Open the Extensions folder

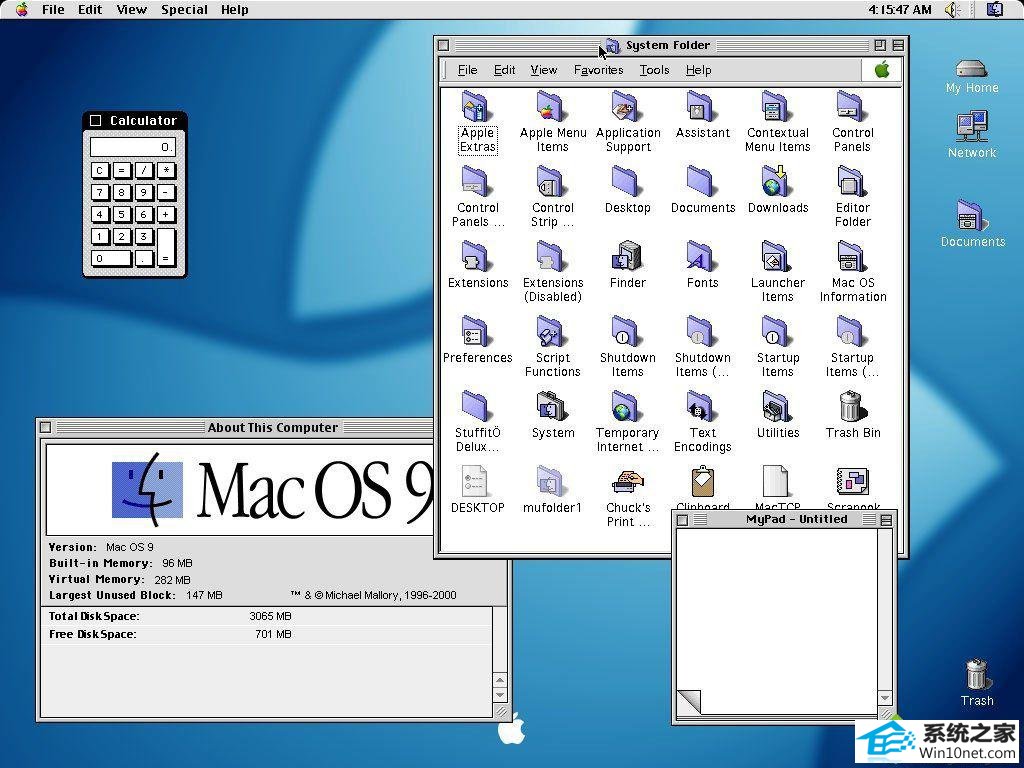click(x=477, y=258)
